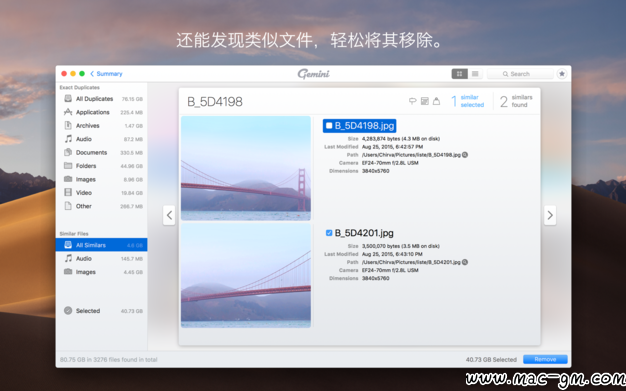Click the pin icon next to B_5D4198 title
Viewport: 626px width, 391px height.
[412, 101]
